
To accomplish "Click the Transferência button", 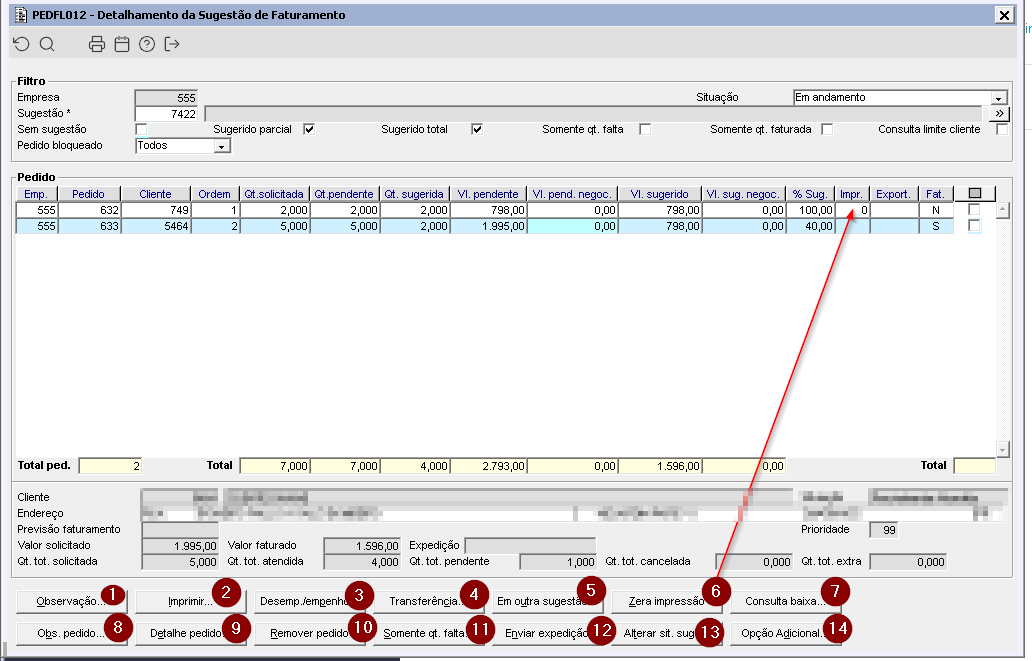I will [x=428, y=601].
